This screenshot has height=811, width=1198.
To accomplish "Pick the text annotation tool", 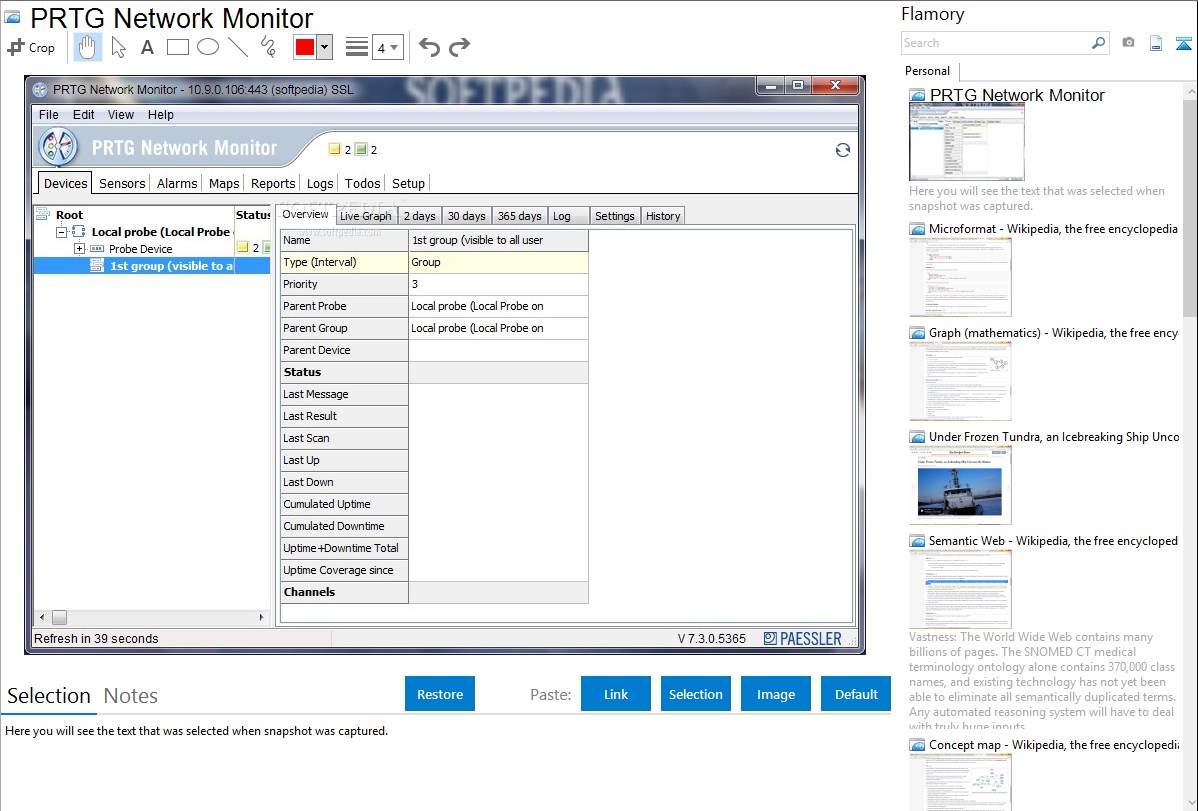I will pos(147,47).
